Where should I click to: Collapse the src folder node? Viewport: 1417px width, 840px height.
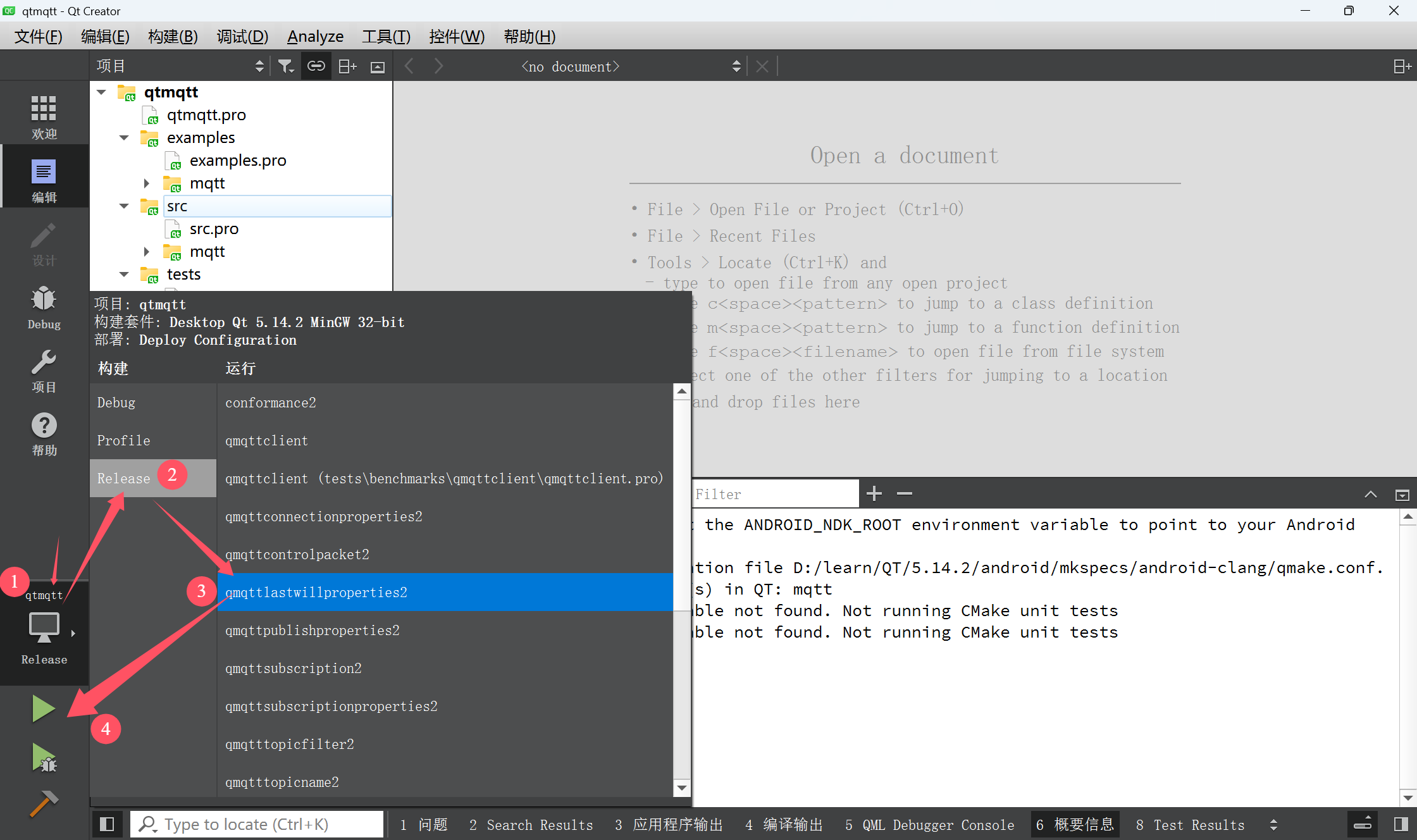[124, 206]
